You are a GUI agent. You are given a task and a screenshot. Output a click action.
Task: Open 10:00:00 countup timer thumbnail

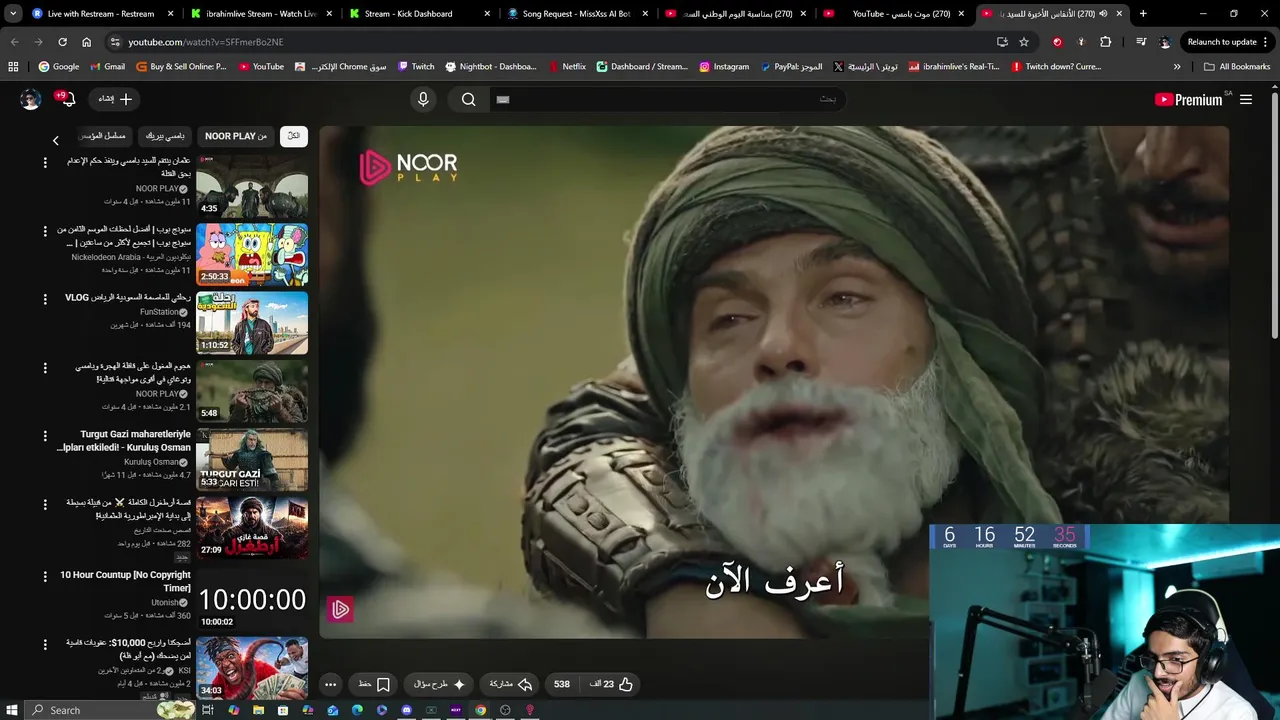252,599
